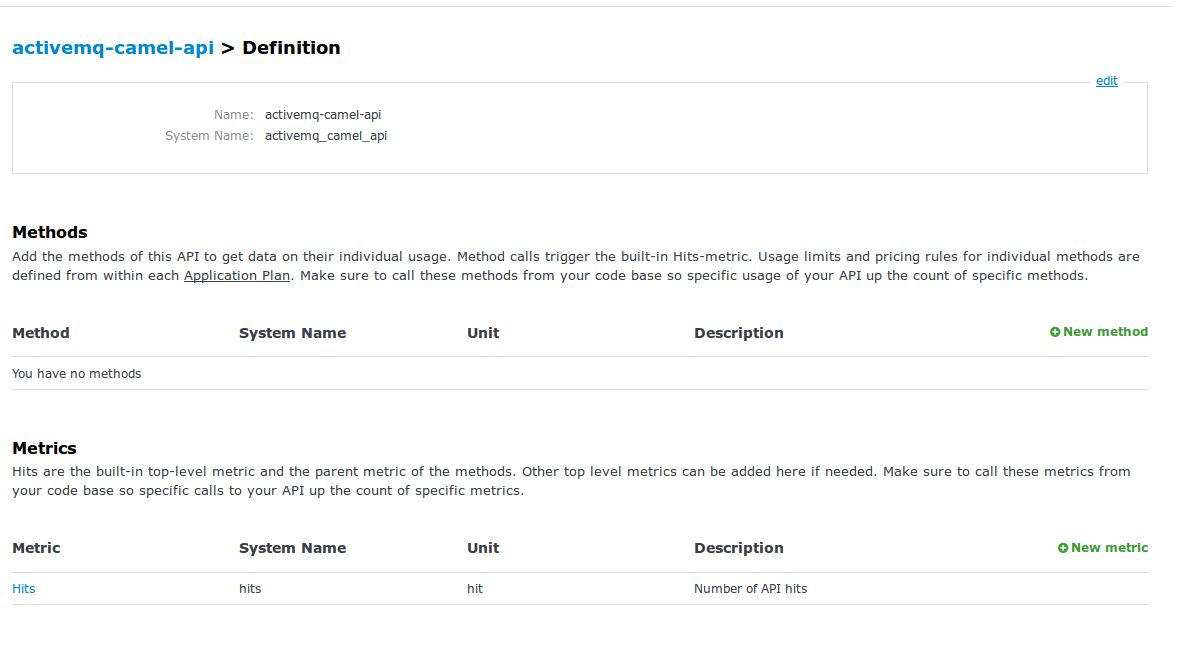The height and width of the screenshot is (672, 1202).
Task: Click the 'Number of API hits' description text
Action: pyautogui.click(x=750, y=588)
